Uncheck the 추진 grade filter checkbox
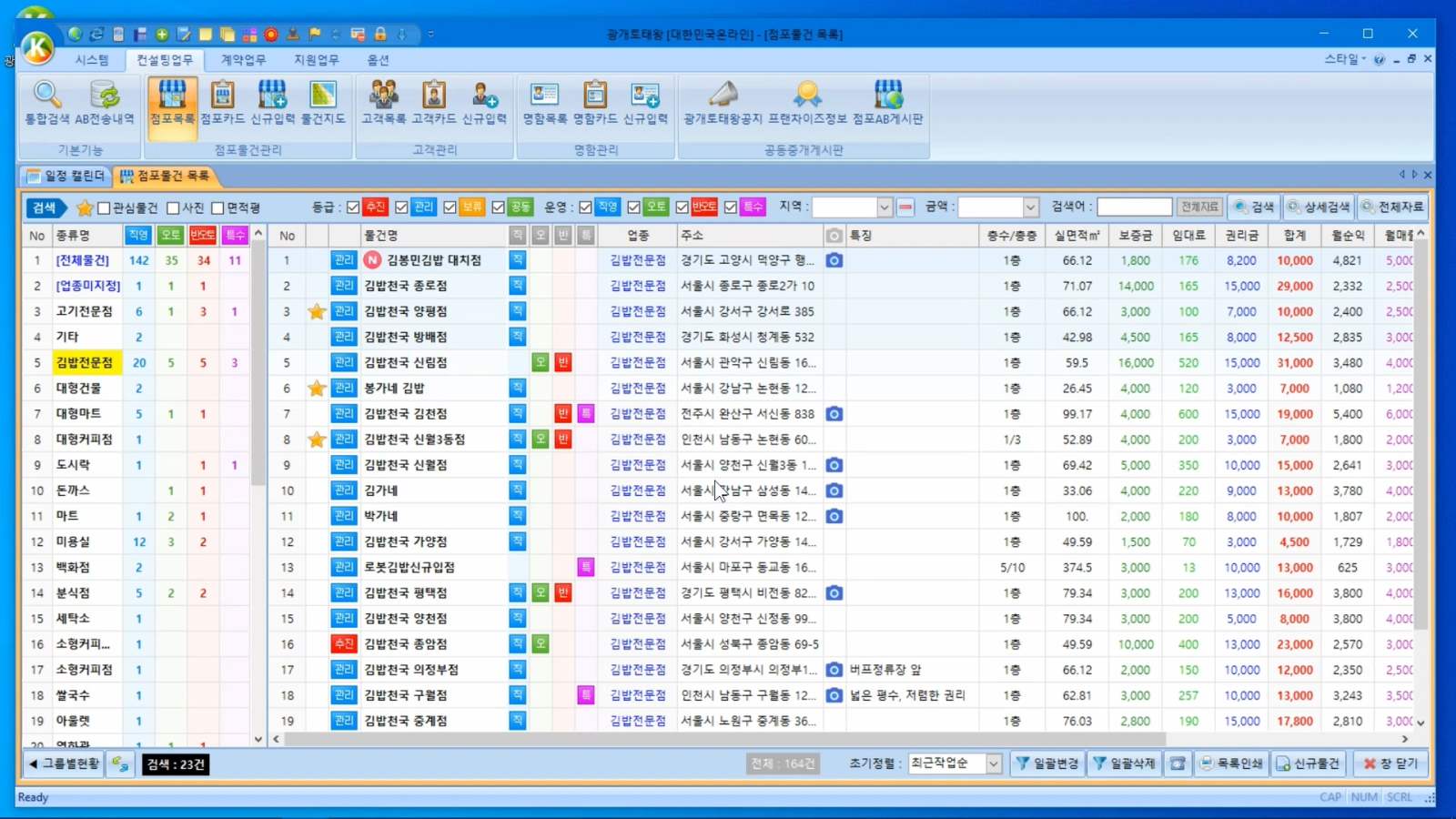This screenshot has height=819, width=1456. point(353,207)
